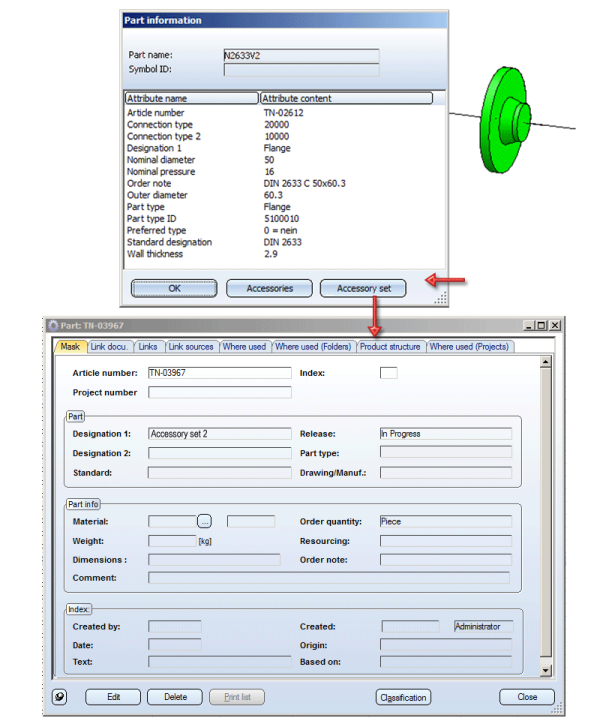Sort by Attribute name column header
The image size is (600, 718).
[x=191, y=98]
